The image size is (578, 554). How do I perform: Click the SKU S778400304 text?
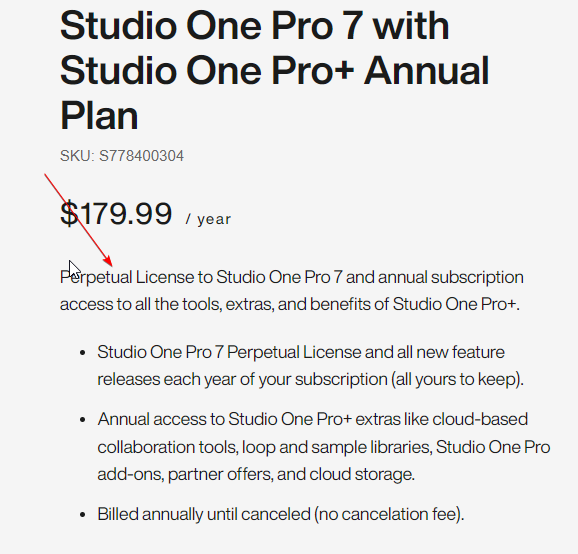(122, 156)
